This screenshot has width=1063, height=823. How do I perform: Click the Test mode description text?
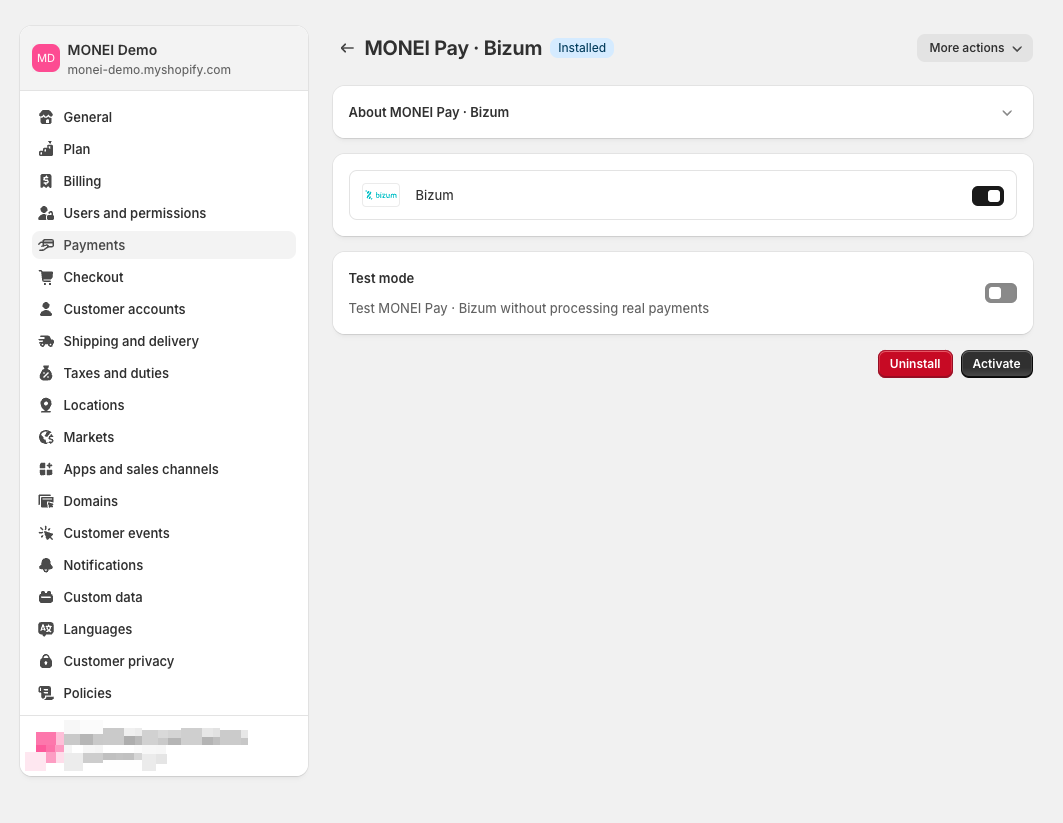[529, 308]
